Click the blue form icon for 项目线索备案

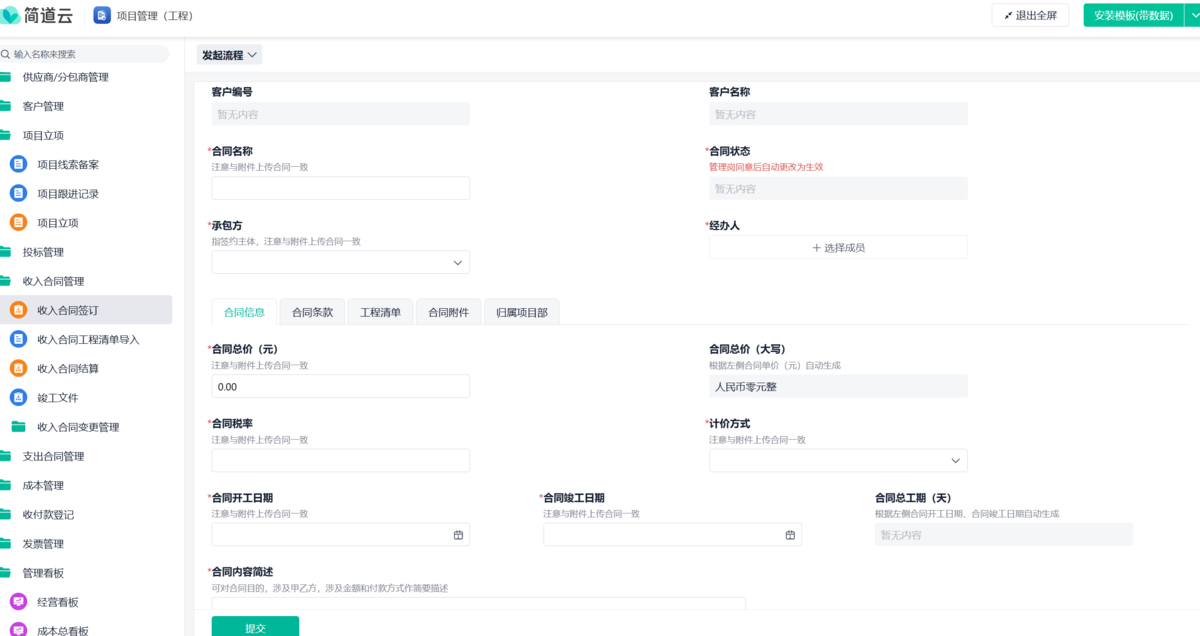(18, 164)
